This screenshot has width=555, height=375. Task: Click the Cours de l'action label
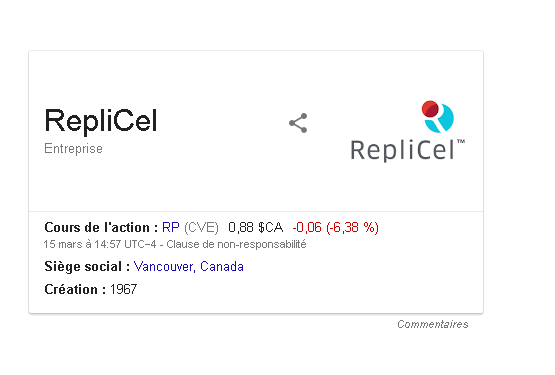point(101,227)
